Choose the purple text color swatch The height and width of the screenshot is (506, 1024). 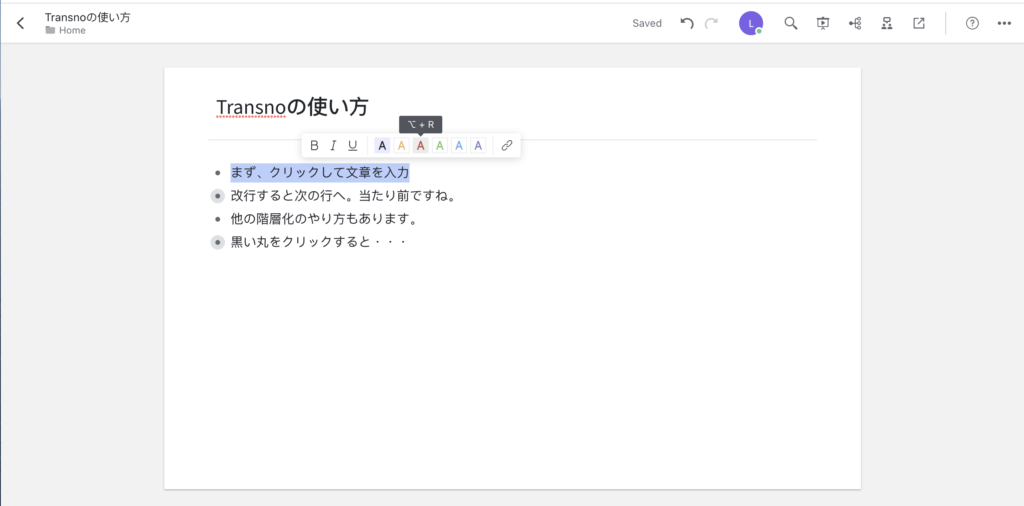point(479,146)
